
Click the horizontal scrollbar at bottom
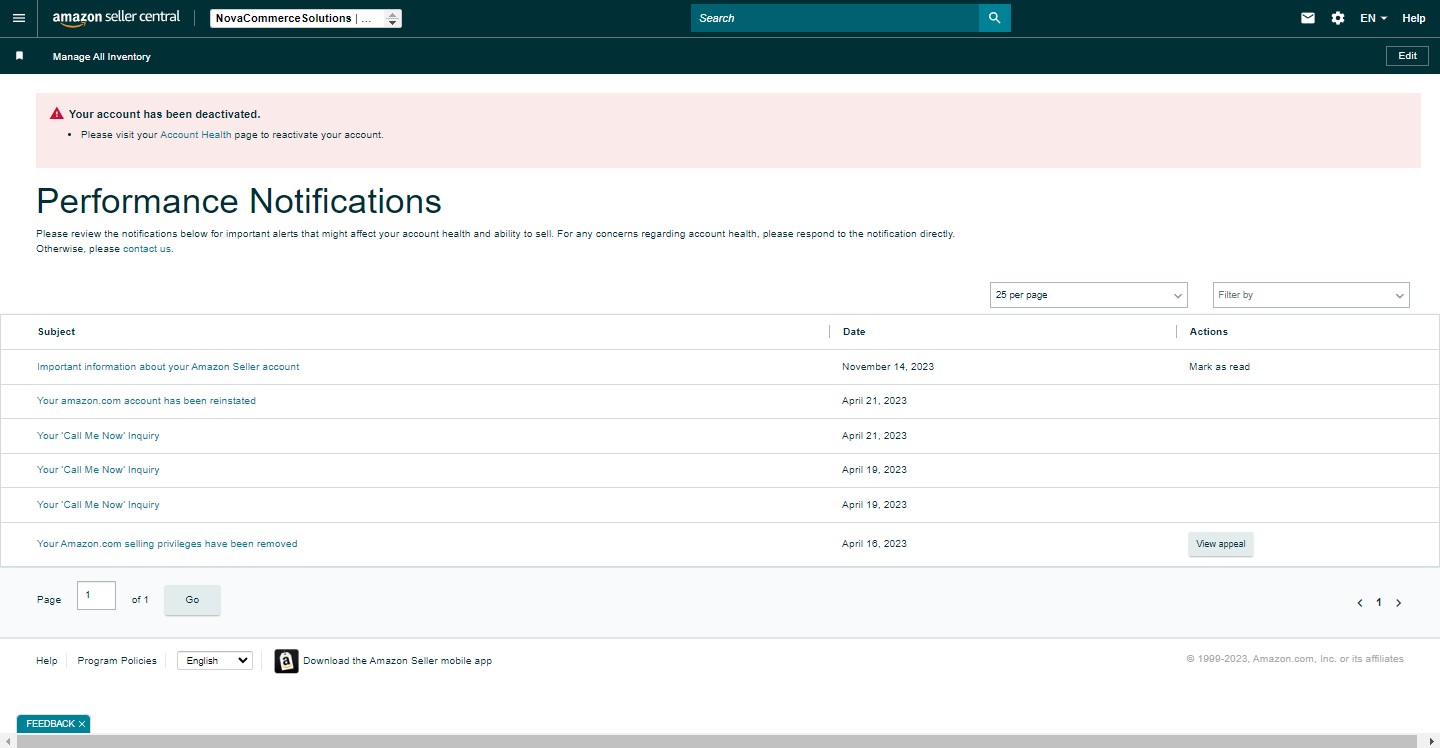718,741
